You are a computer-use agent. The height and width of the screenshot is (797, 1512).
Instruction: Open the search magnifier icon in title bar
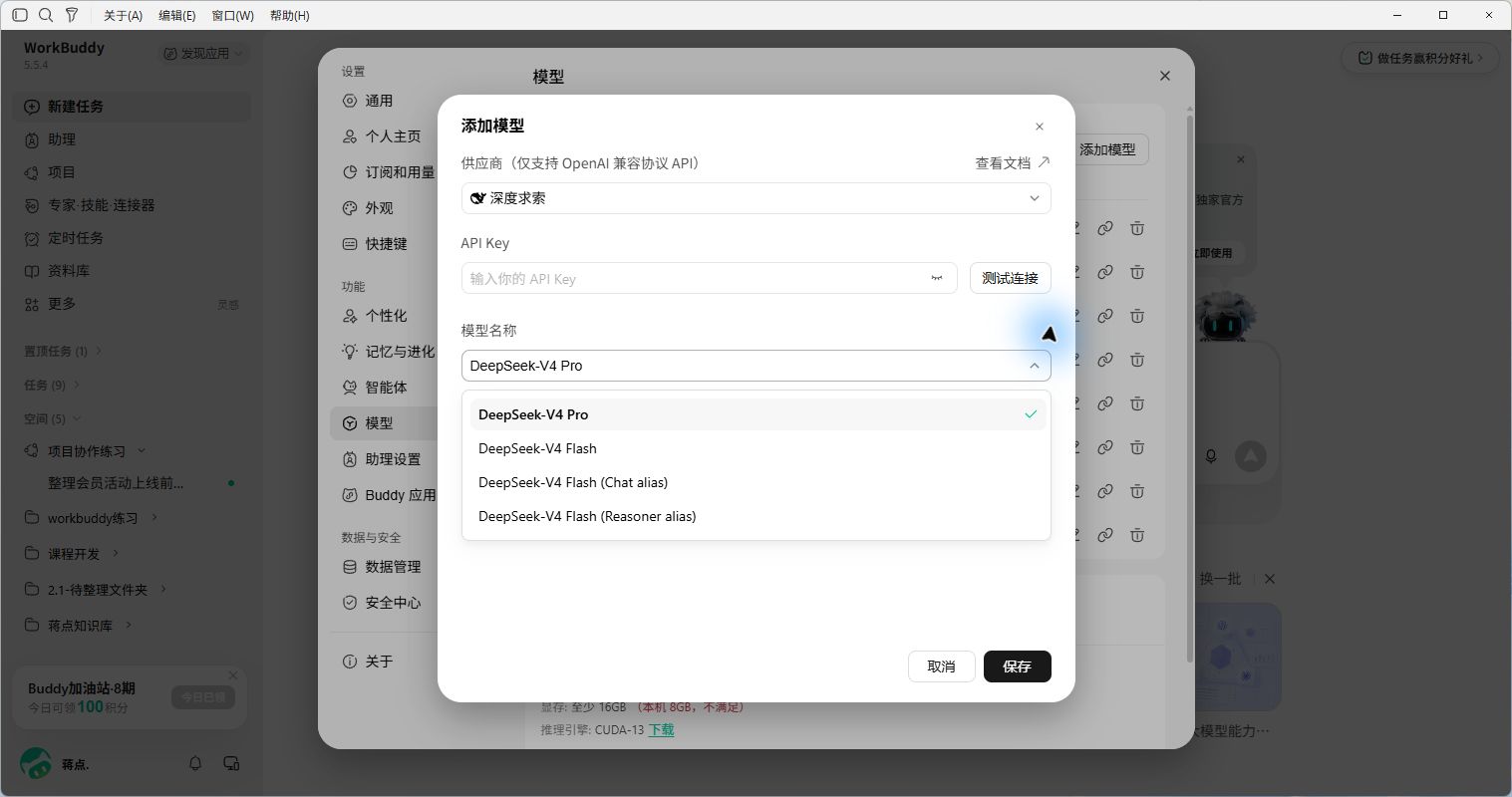tap(46, 15)
